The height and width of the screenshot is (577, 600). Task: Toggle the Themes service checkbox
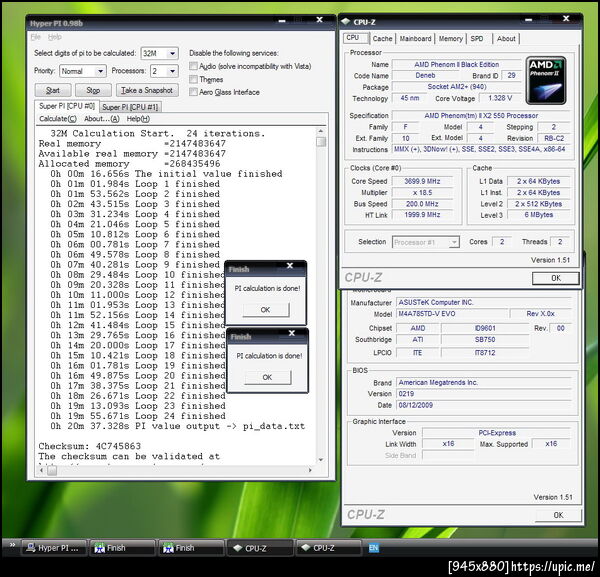(194, 79)
